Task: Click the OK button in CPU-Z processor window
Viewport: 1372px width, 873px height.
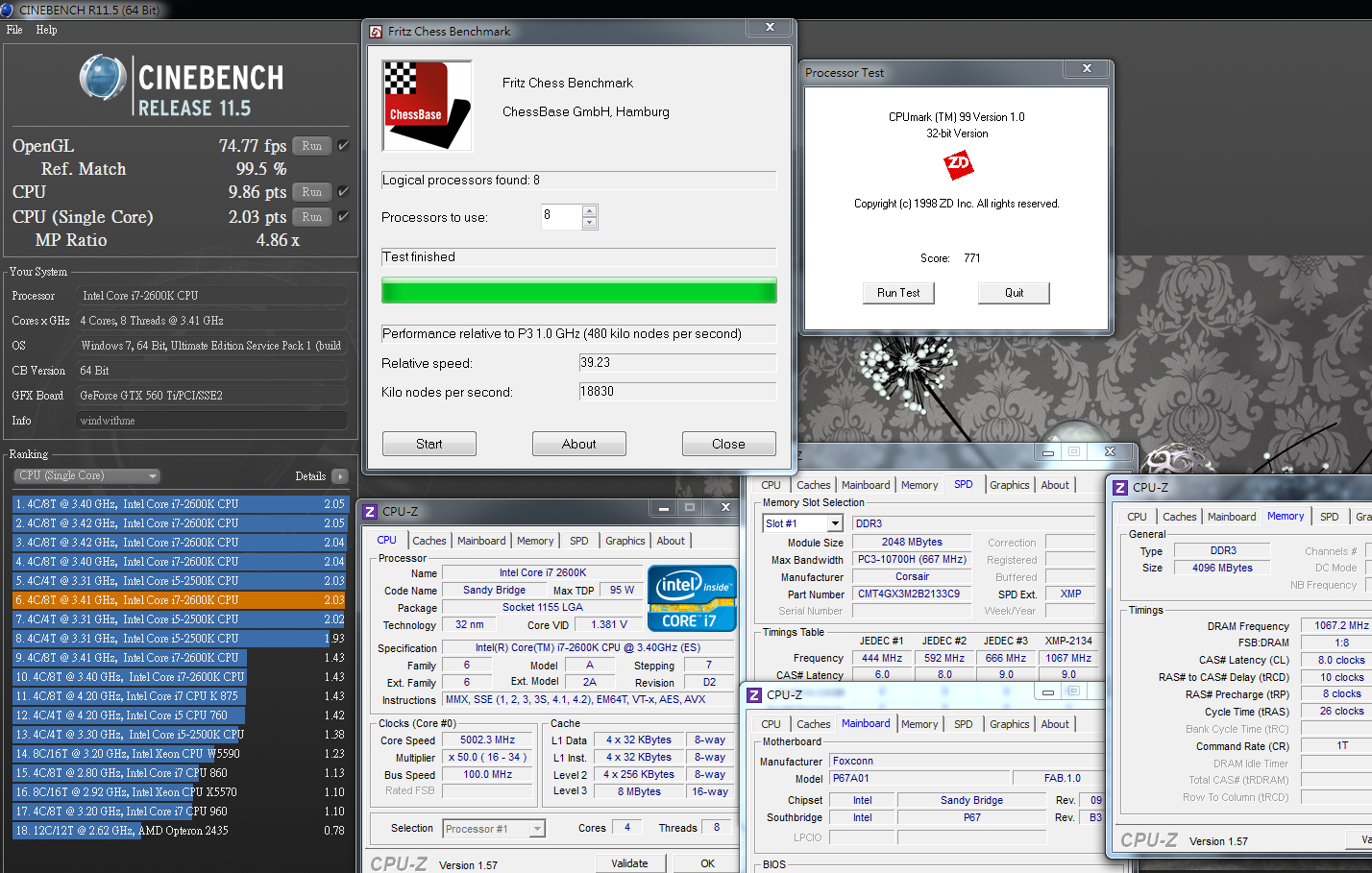Action: pos(708,863)
